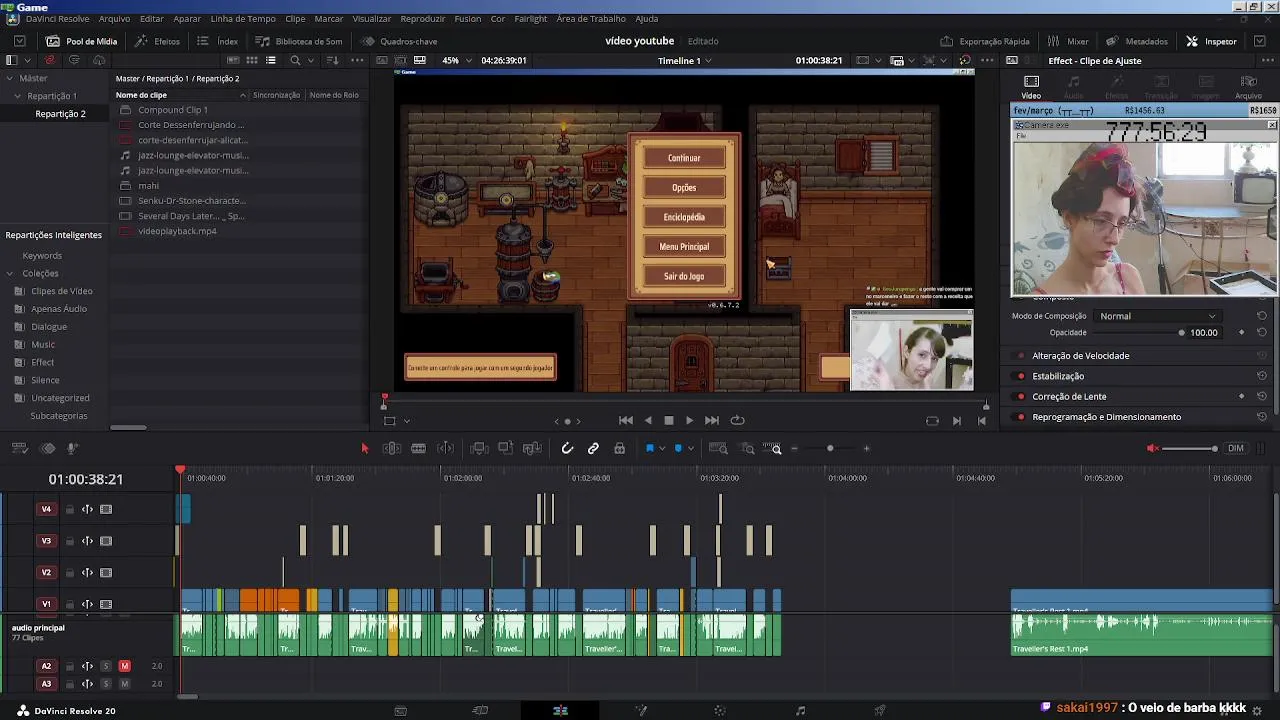Click the media pool search magnifier
Screen dimensions: 1280x720
[295, 61]
